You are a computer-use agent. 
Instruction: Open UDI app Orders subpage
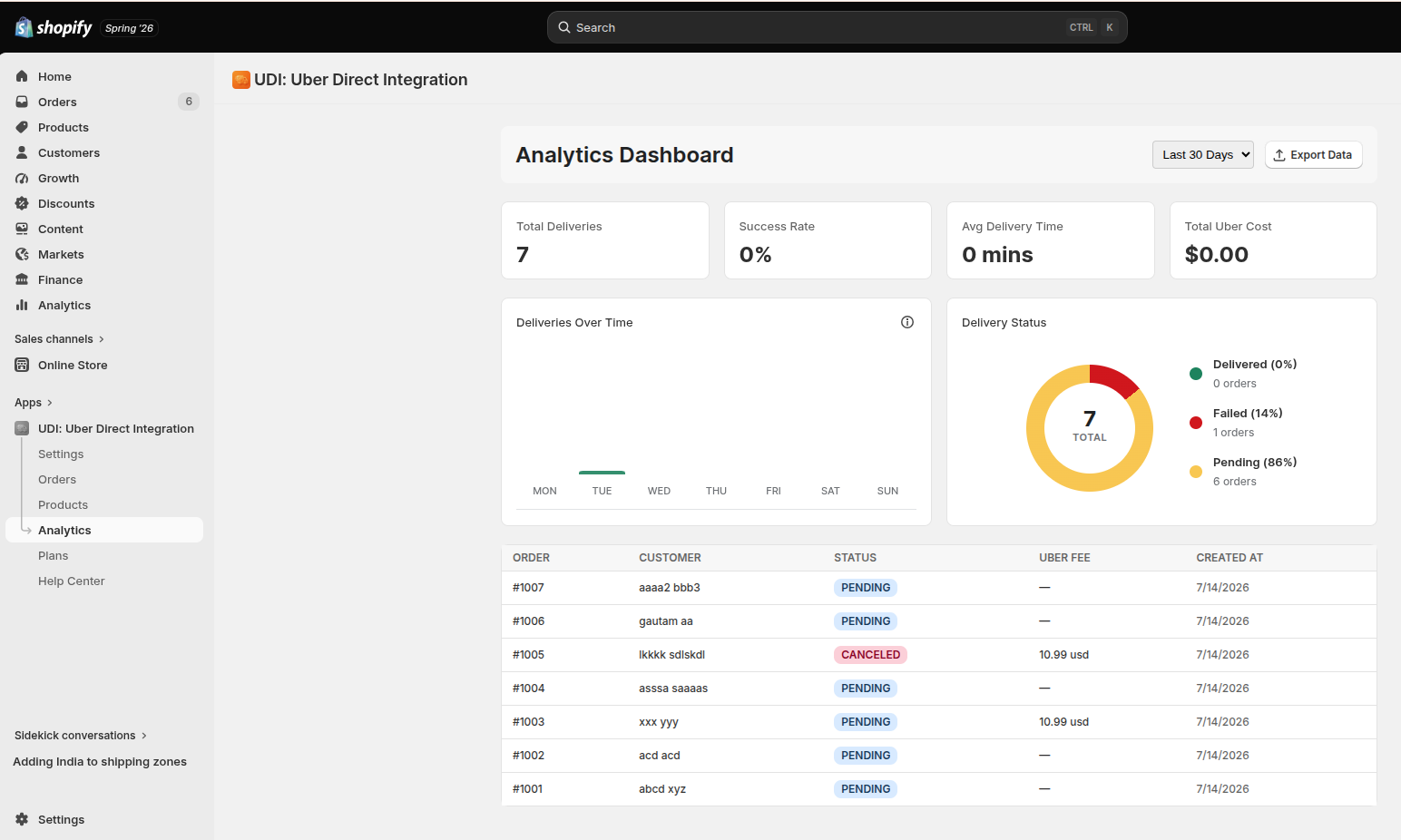pos(57,479)
